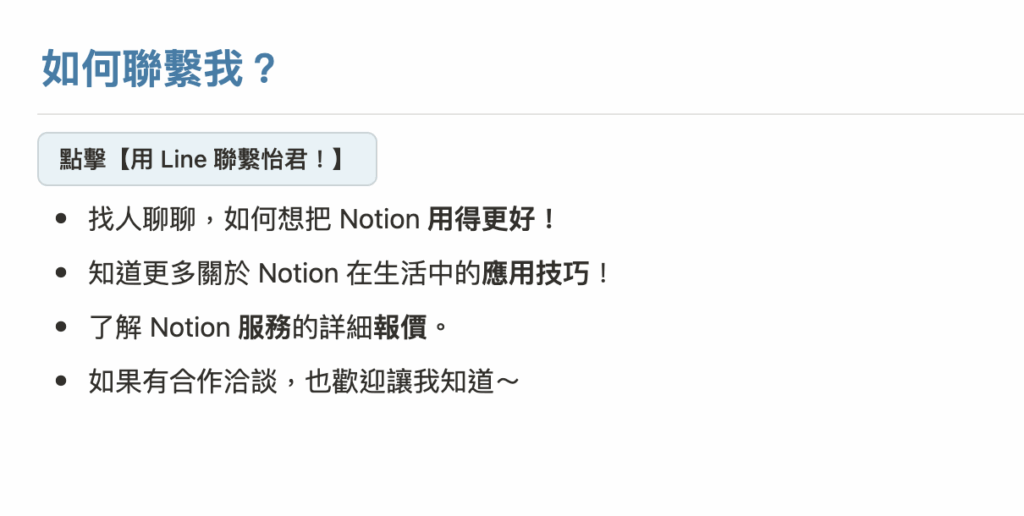Click the bold word 服務
Viewport: 1024px width, 516px height.
(264, 327)
